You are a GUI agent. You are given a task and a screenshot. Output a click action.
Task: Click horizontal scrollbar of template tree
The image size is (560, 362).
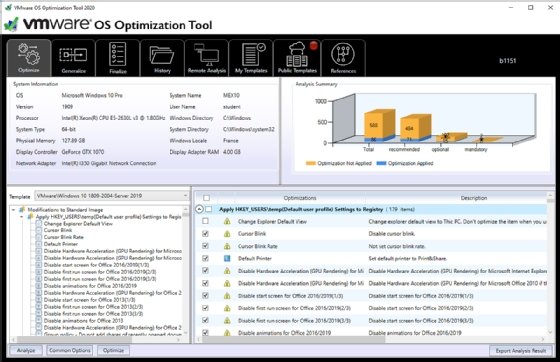pos(74,340)
